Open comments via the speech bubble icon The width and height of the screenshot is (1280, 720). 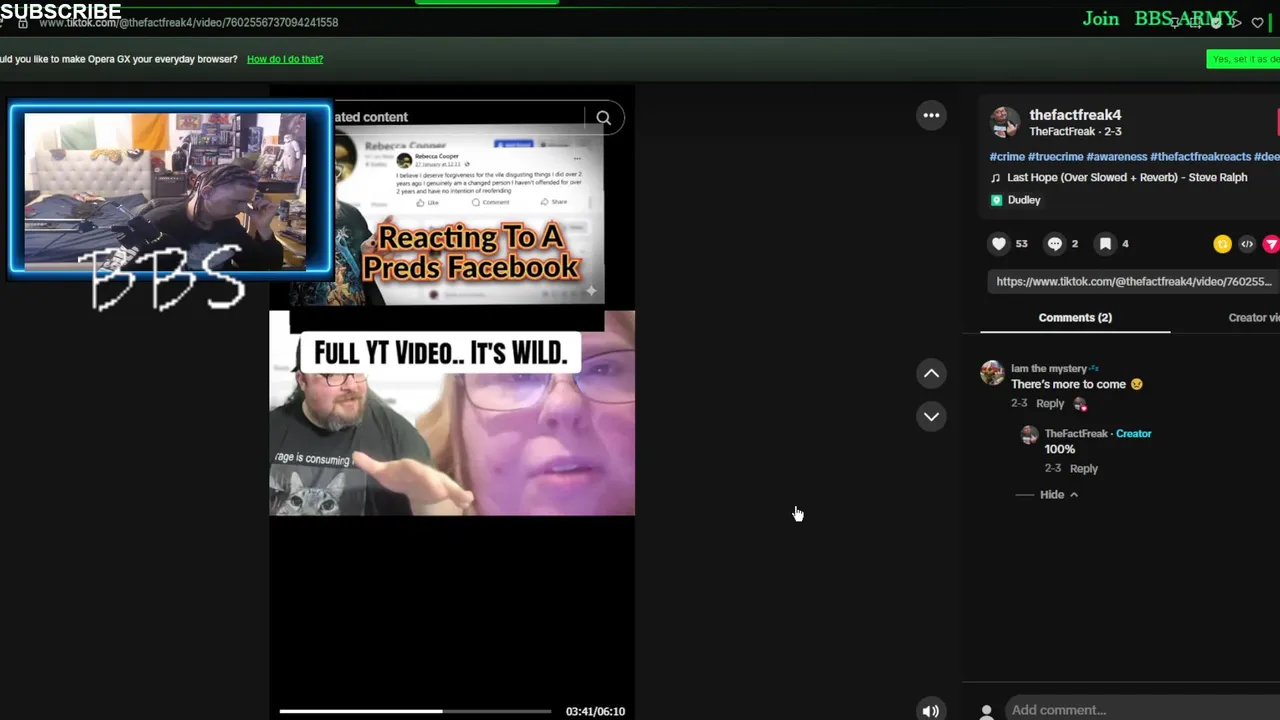[1055, 244]
